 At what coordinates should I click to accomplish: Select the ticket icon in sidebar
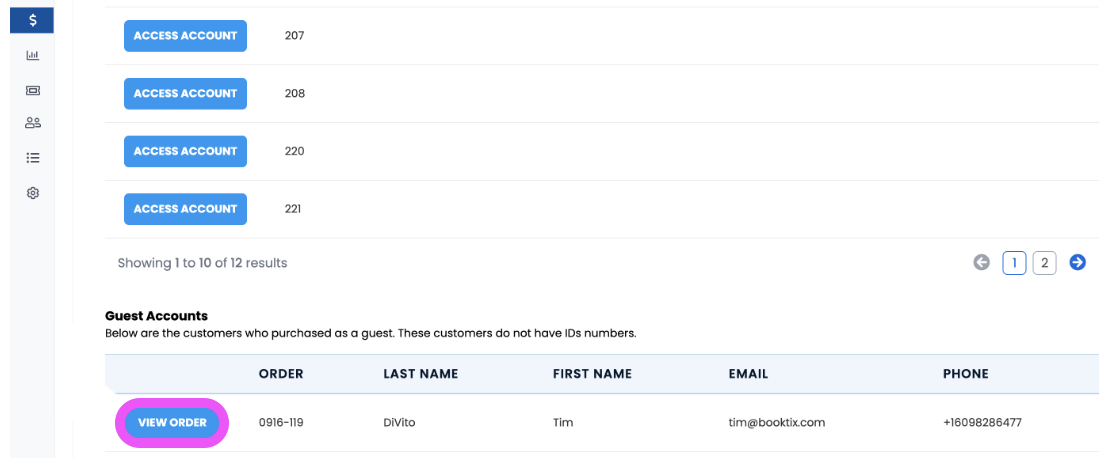pyautogui.click(x=32, y=90)
